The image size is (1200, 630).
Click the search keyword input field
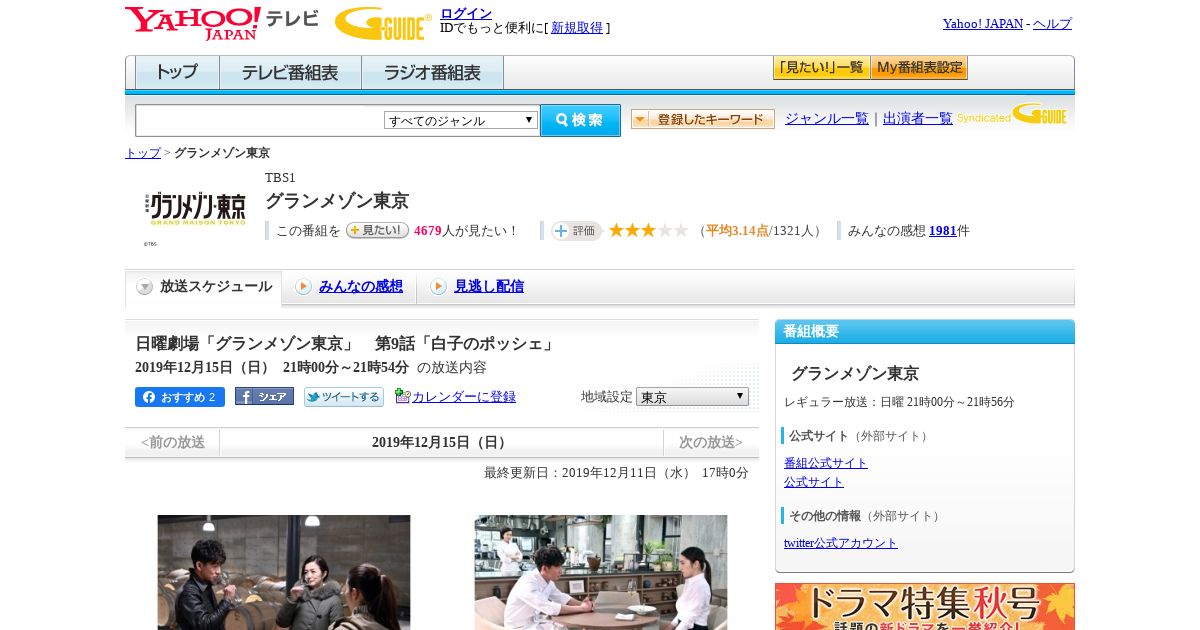(x=259, y=120)
